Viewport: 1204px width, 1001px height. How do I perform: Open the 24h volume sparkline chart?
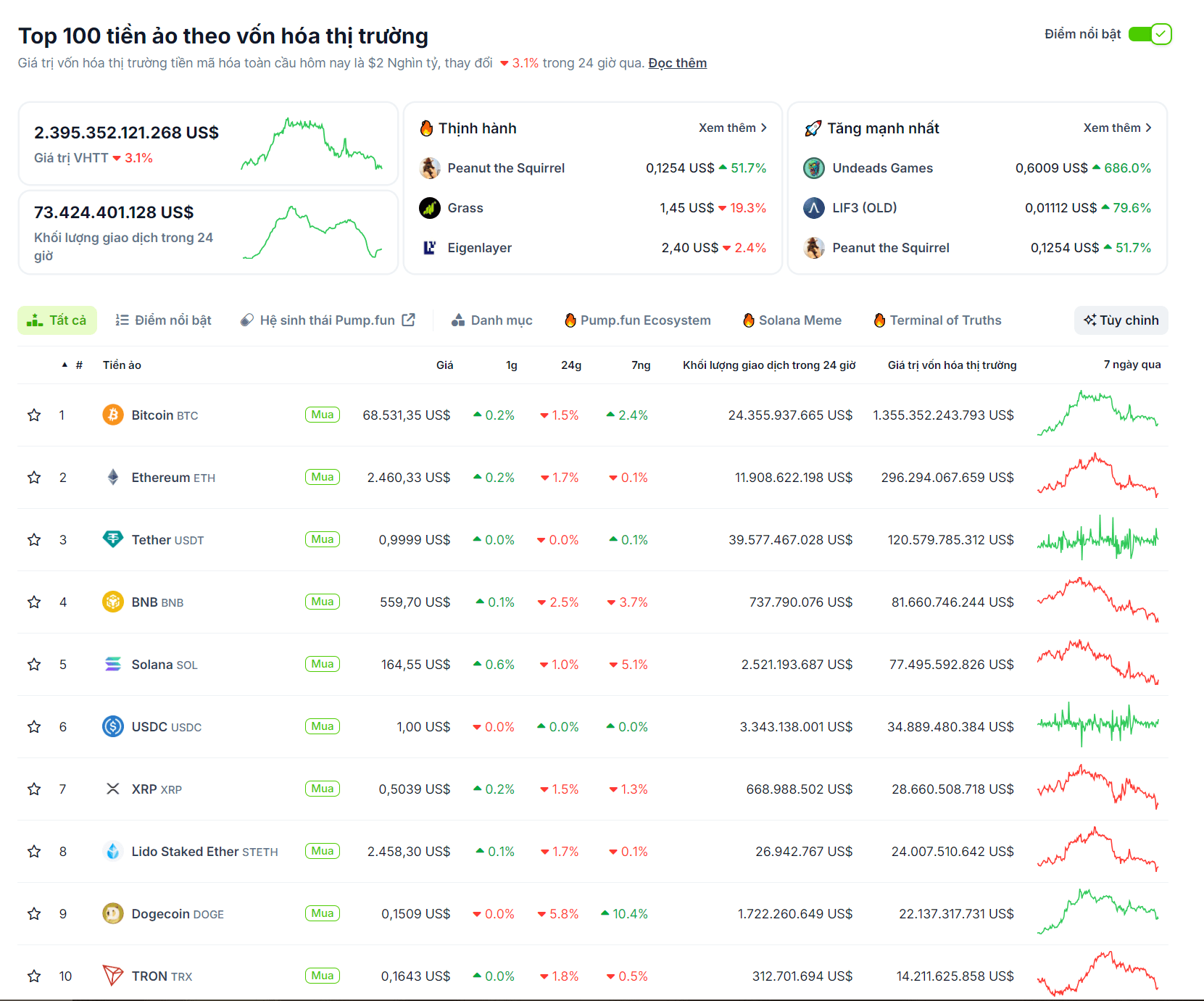pos(312,232)
